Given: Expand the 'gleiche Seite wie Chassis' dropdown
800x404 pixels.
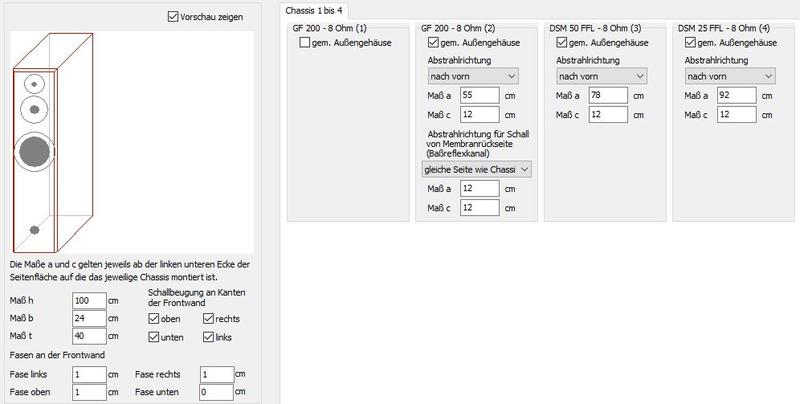Looking at the screenshot, I should pyautogui.click(x=476, y=169).
